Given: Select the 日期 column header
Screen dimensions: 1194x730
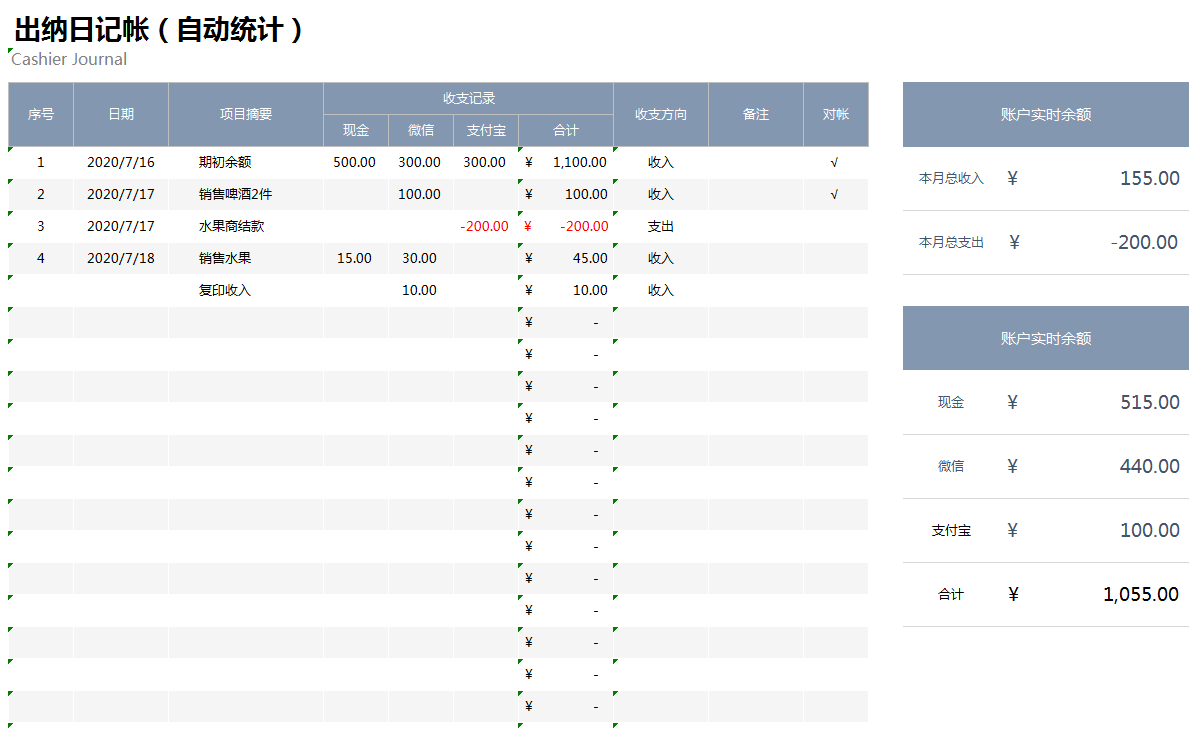Looking at the screenshot, I should [121, 114].
